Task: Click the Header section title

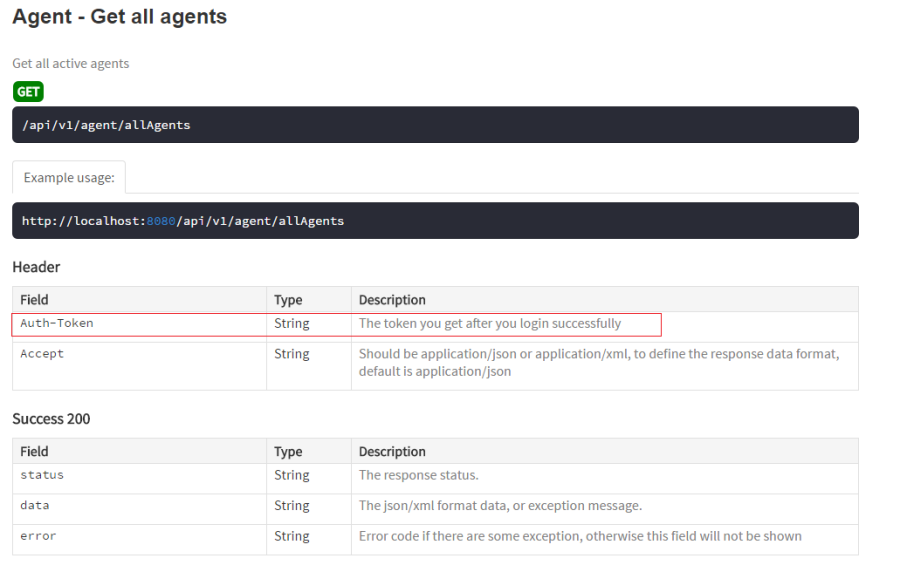Action: [x=36, y=267]
